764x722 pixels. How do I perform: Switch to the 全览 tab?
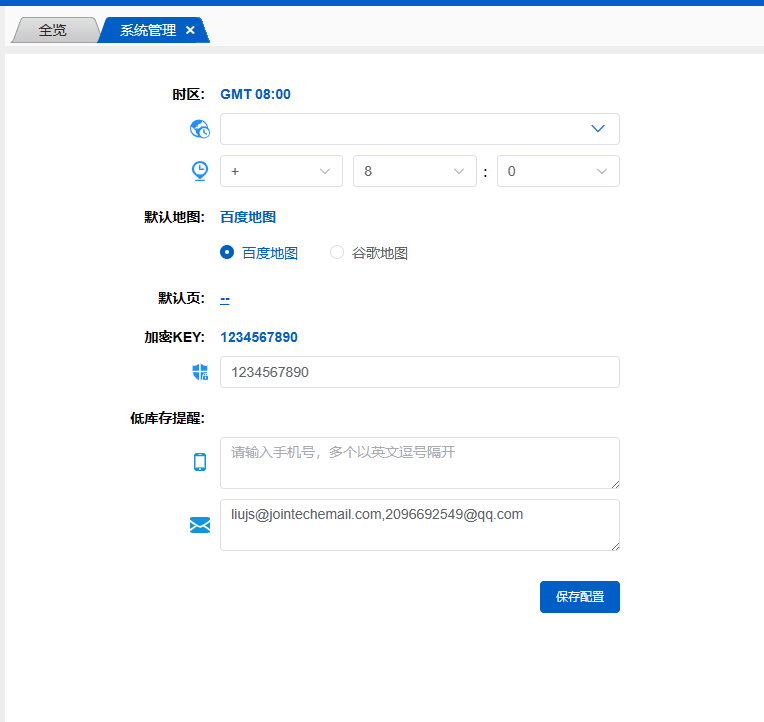tap(53, 30)
